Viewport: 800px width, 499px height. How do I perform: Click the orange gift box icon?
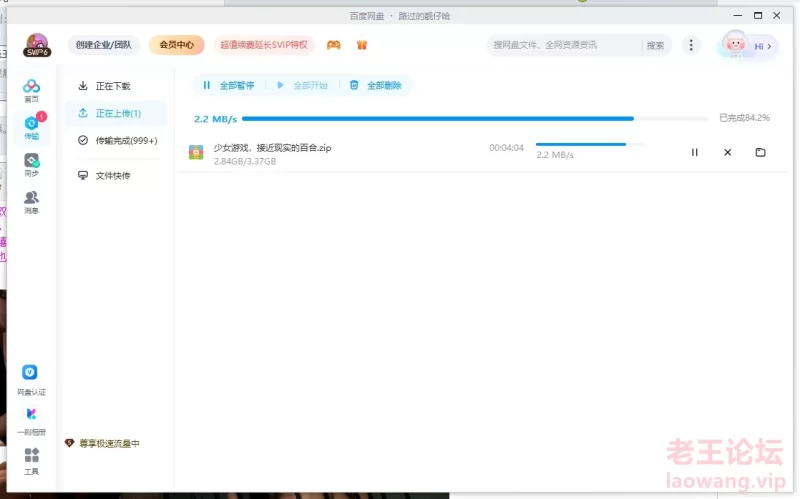(362, 45)
